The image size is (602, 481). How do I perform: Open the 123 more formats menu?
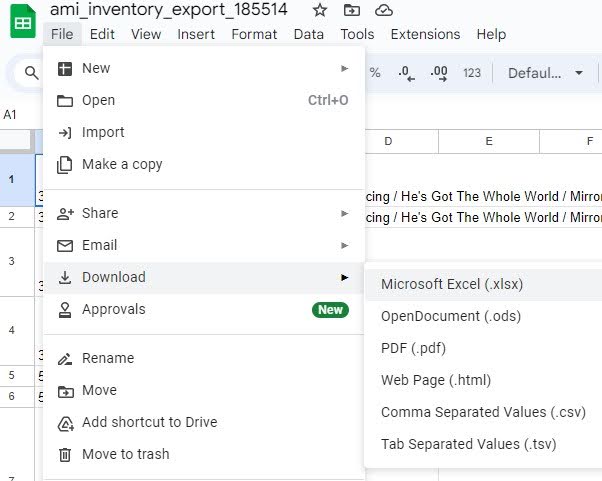pos(472,73)
